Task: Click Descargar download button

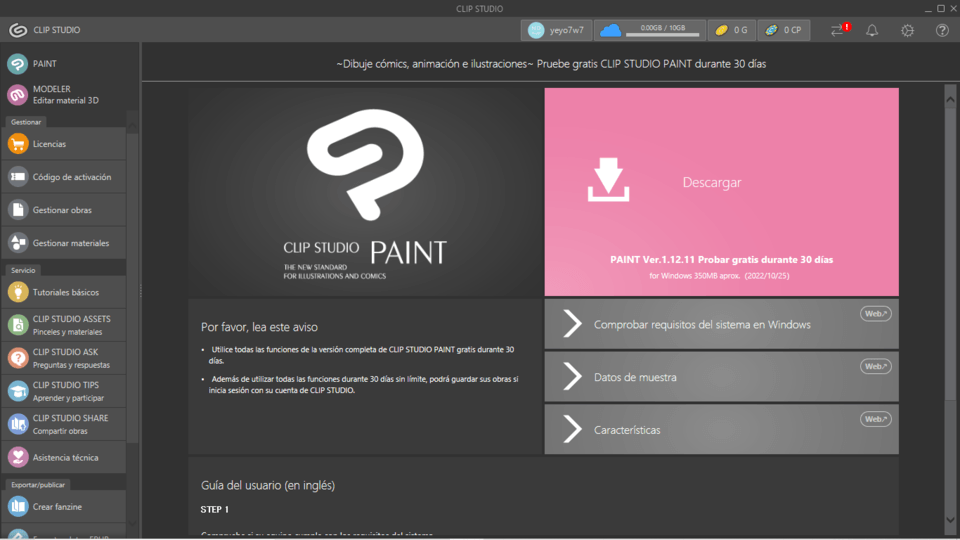Action: pyautogui.click(x=721, y=192)
